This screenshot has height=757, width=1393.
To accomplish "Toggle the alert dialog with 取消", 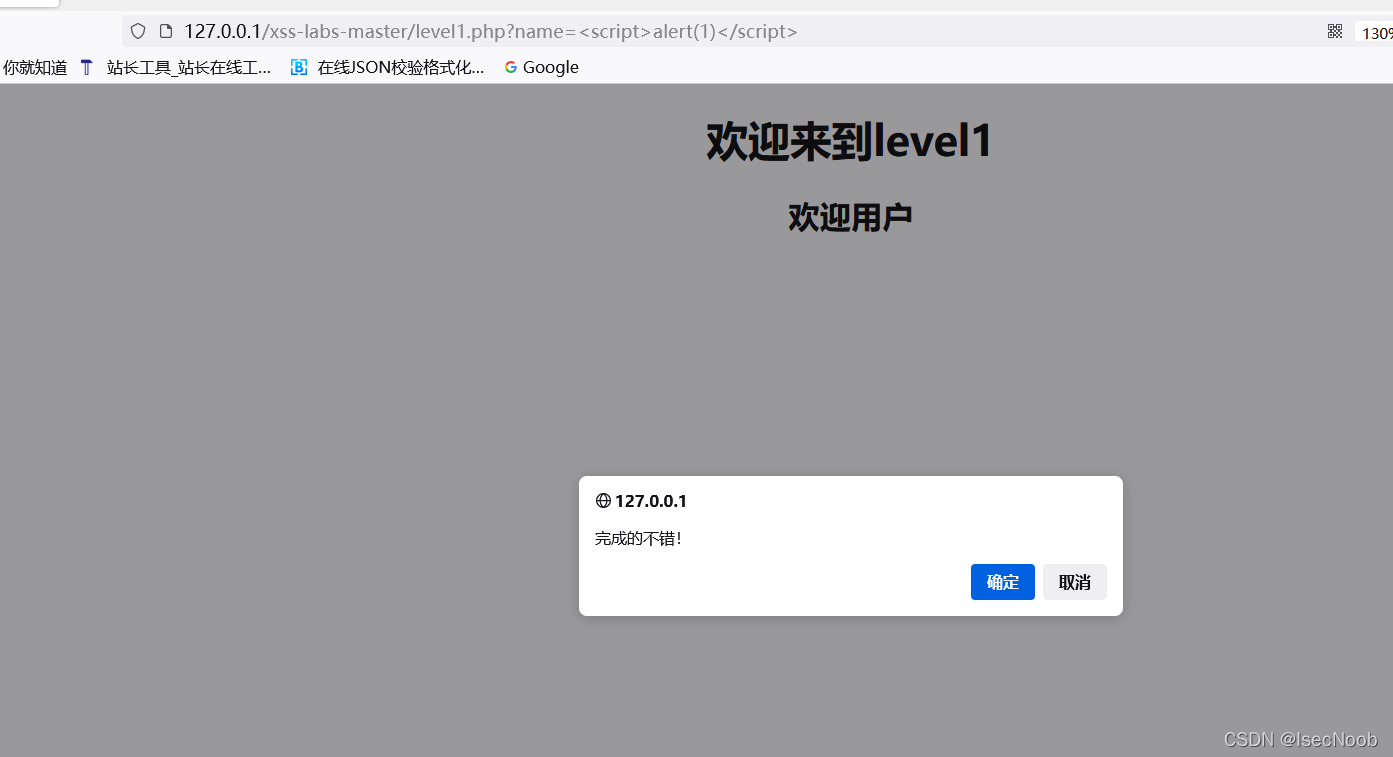I will 1074,581.
